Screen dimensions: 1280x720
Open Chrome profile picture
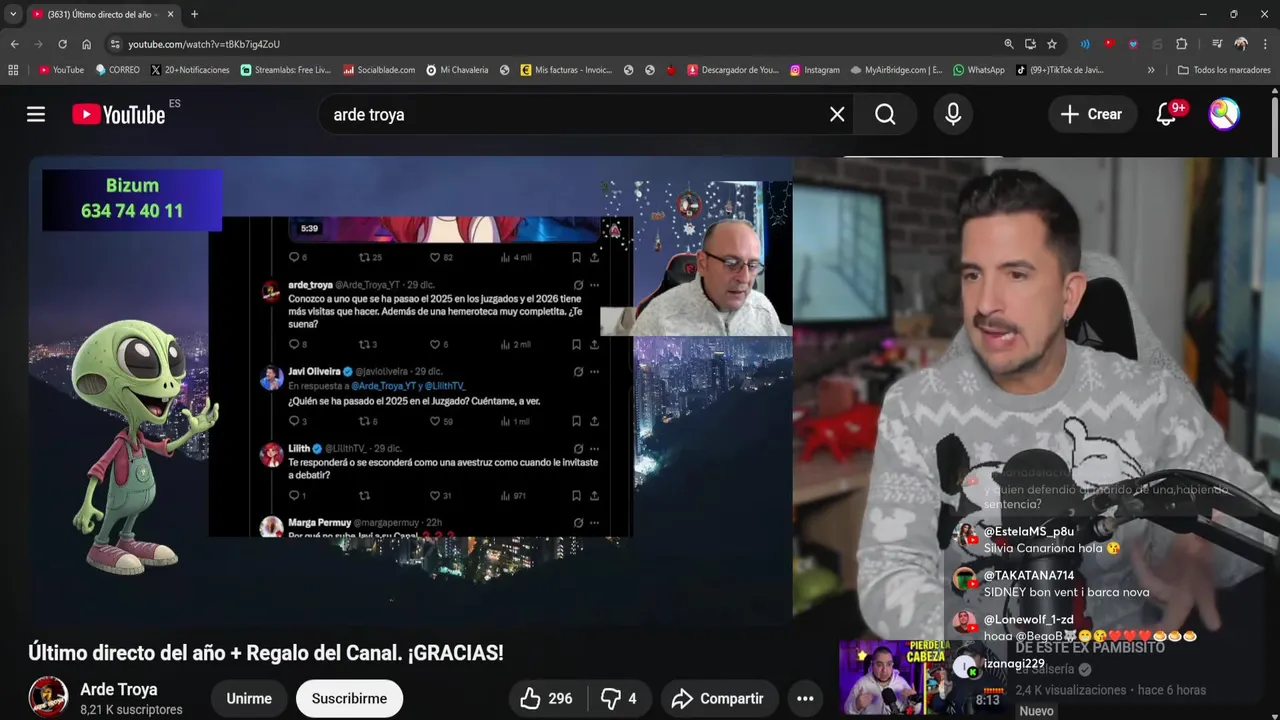coord(1241,44)
